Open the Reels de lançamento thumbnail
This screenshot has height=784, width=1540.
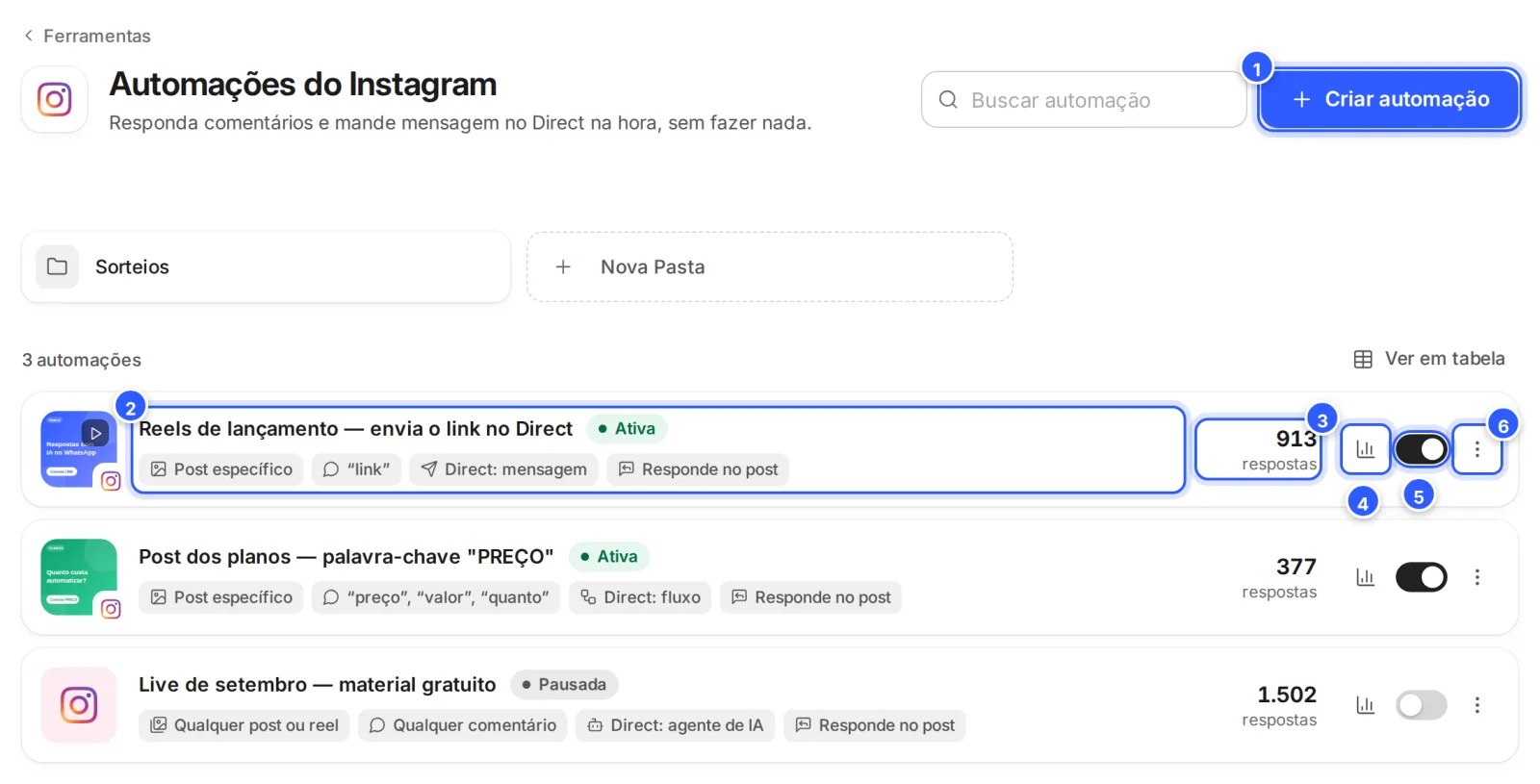[x=79, y=449]
